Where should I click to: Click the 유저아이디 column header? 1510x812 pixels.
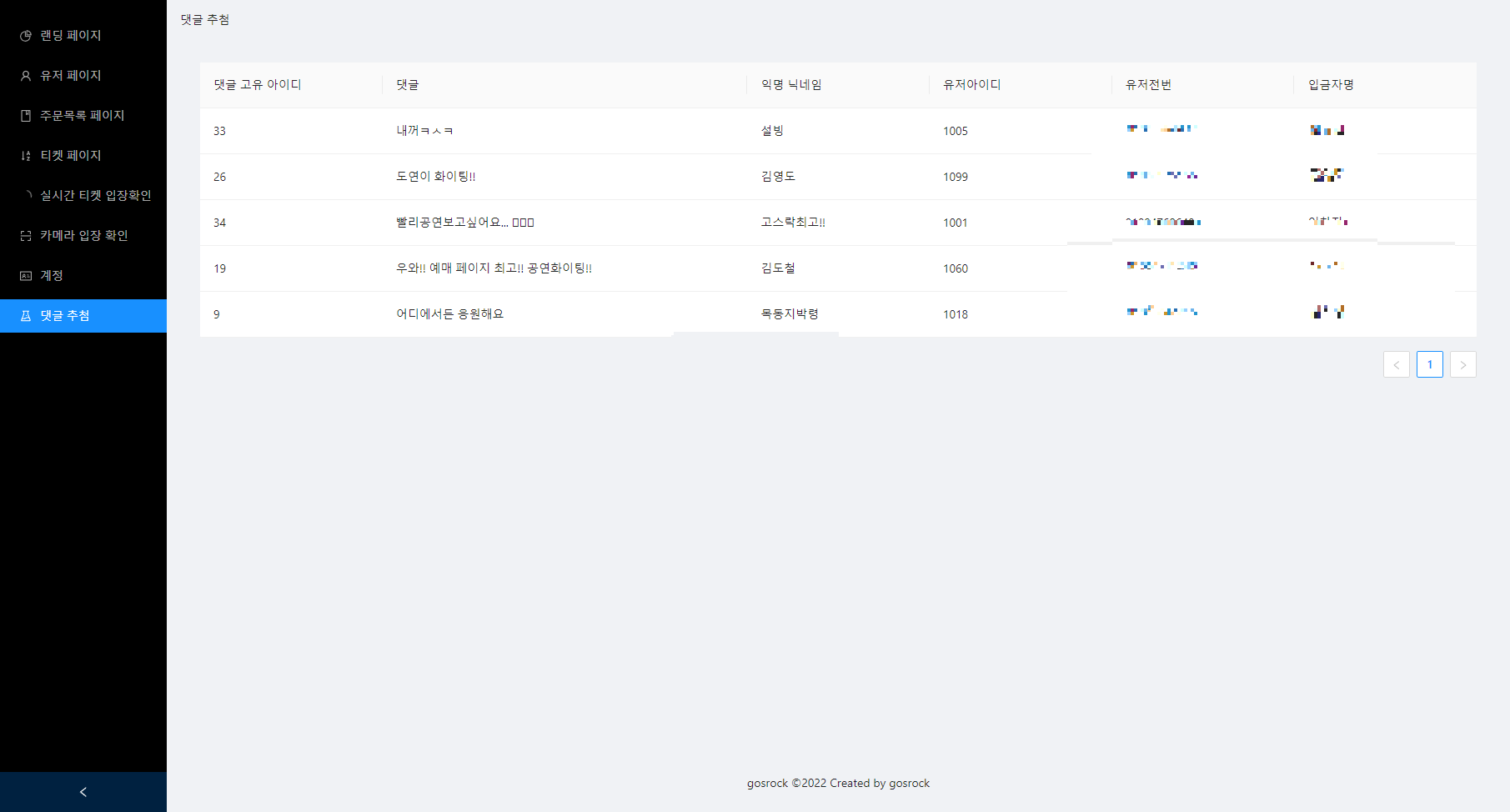point(1021,85)
